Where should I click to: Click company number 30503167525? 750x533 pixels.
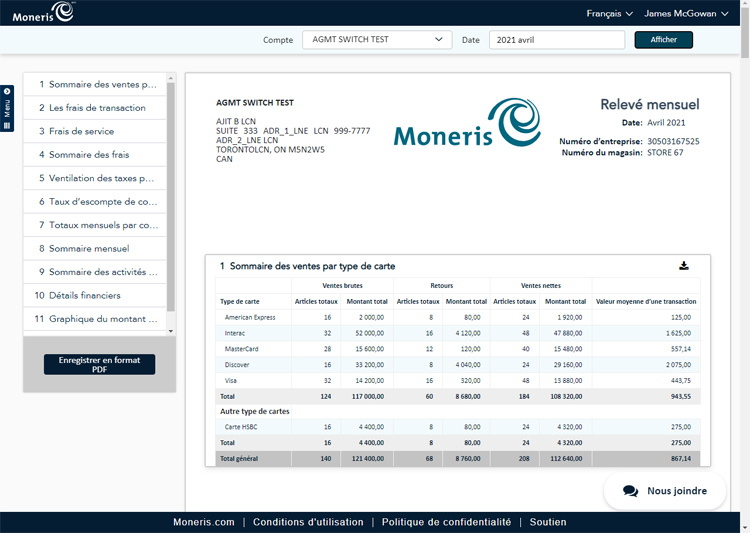point(673,141)
